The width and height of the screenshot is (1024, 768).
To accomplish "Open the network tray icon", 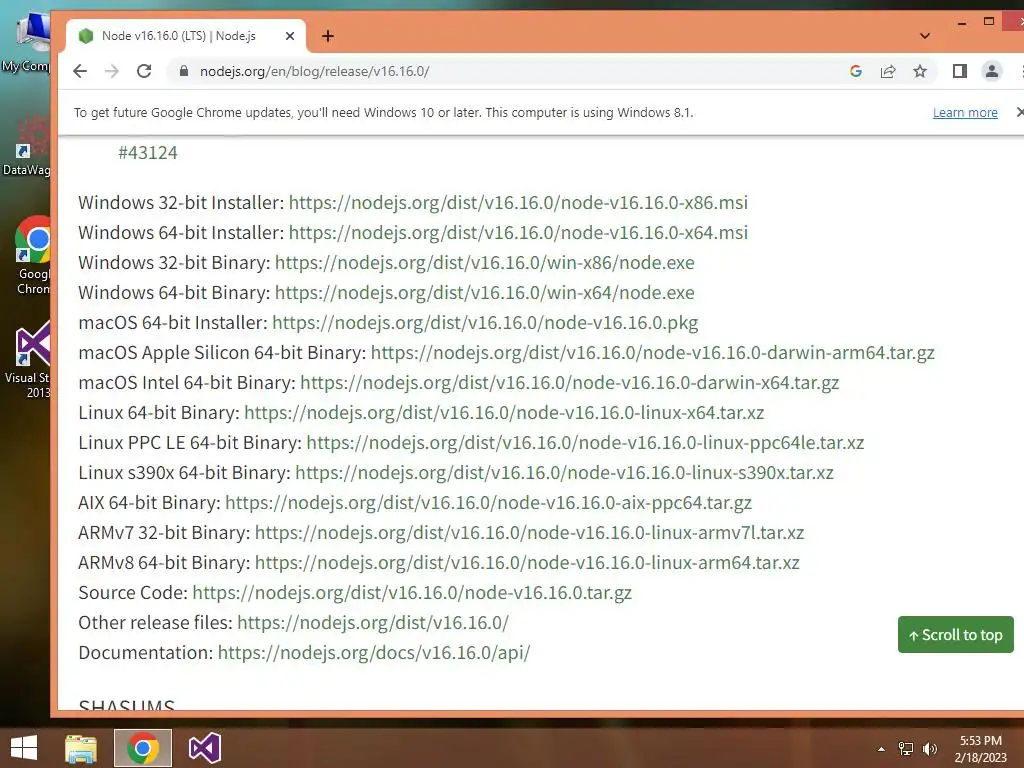I will pos(906,749).
